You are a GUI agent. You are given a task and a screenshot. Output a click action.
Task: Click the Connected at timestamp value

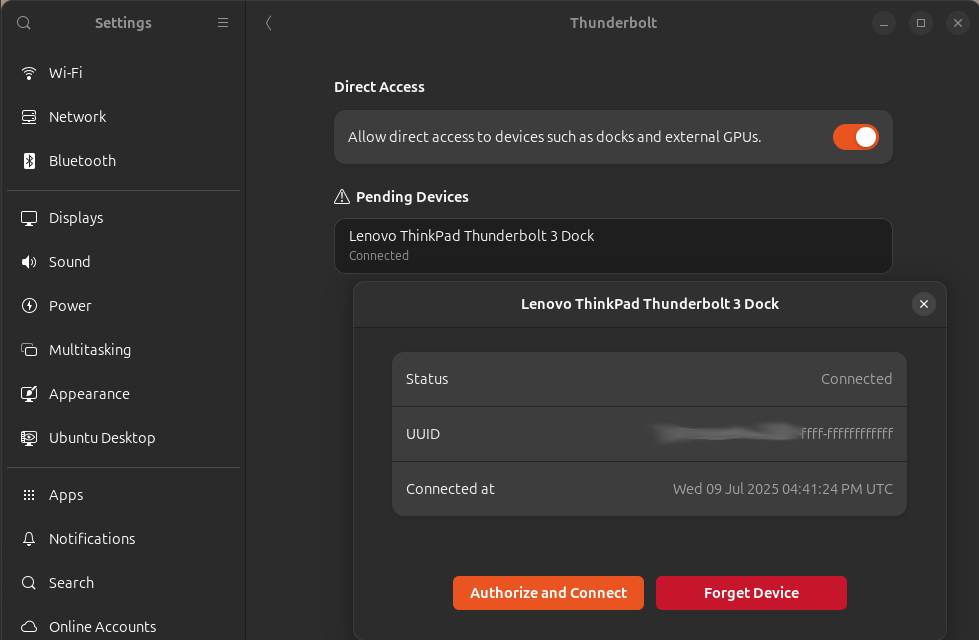click(782, 489)
